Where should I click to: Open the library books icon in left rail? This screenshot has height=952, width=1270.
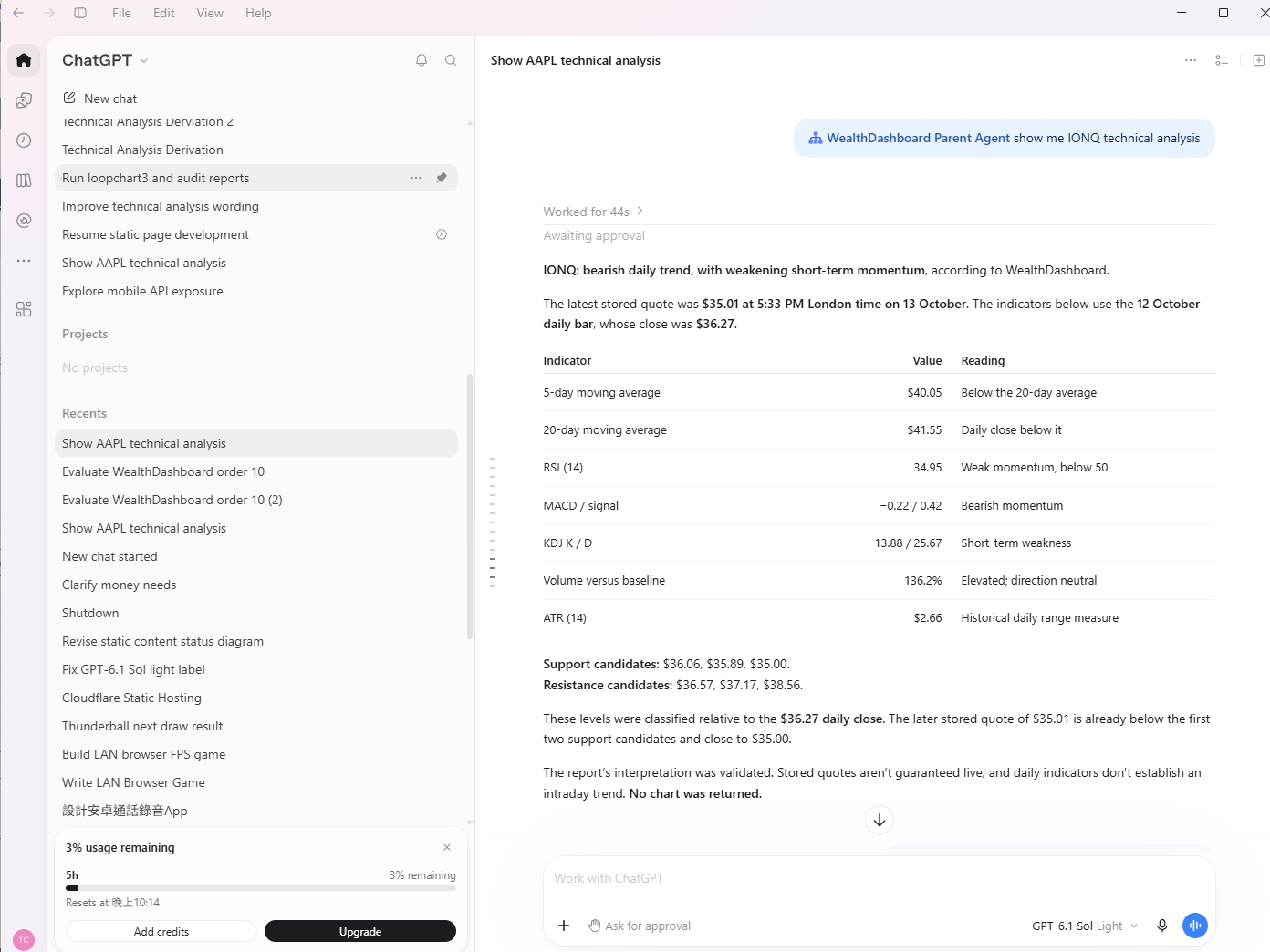[24, 181]
